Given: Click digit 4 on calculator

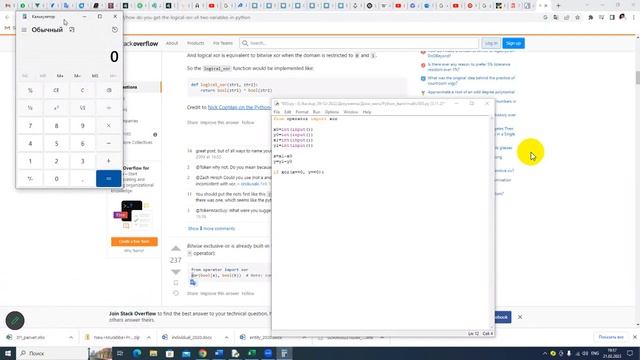Looking at the screenshot, I should tap(30, 143).
